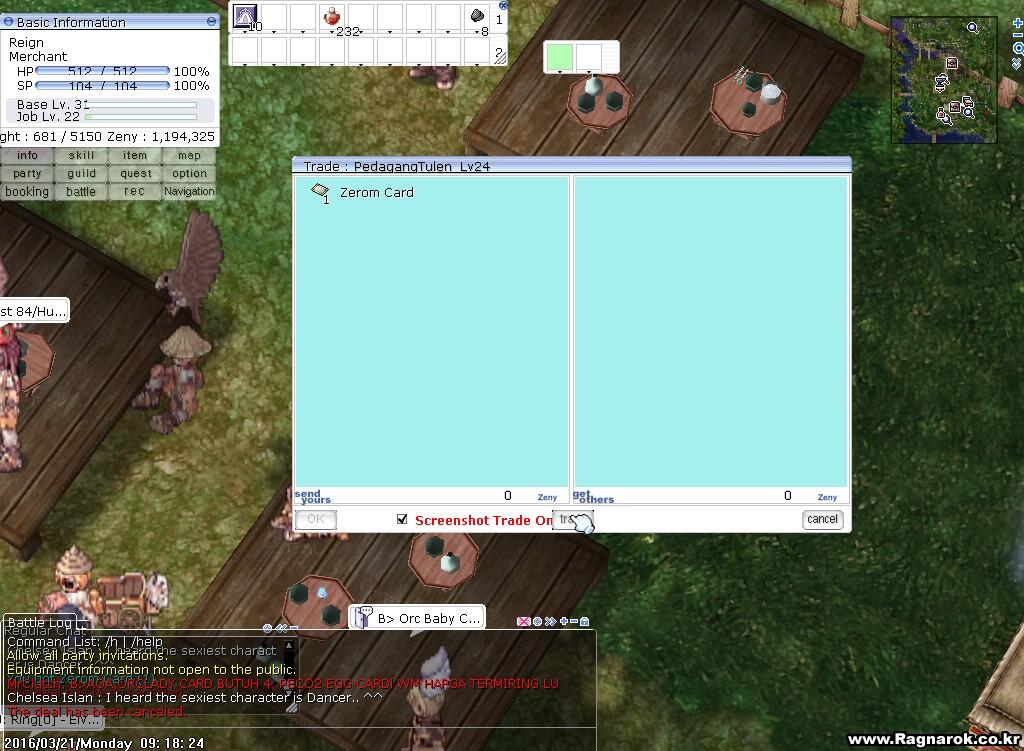Viewport: 1024px width, 751px height.
Task: Click the resize grip on the hotkey bar
Action: coord(500,56)
